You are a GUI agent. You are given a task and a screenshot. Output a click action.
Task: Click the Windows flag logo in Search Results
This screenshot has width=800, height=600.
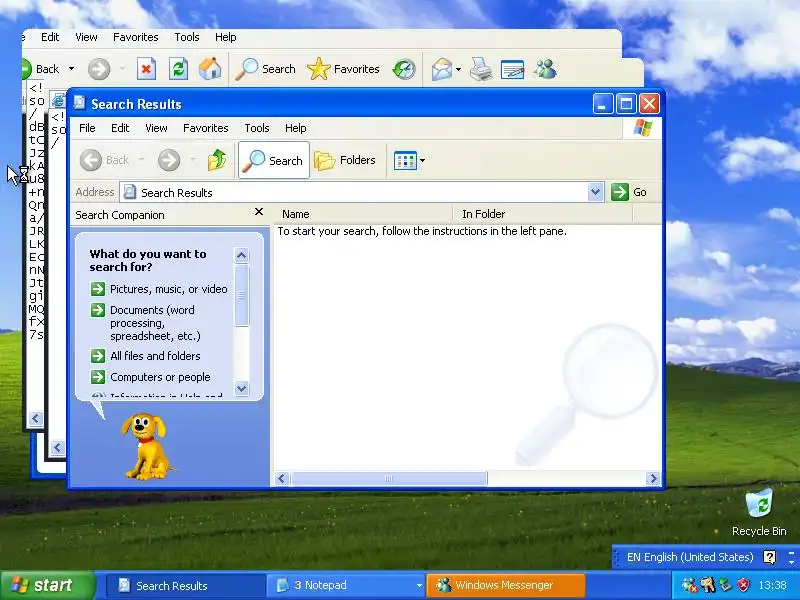pyautogui.click(x=642, y=128)
